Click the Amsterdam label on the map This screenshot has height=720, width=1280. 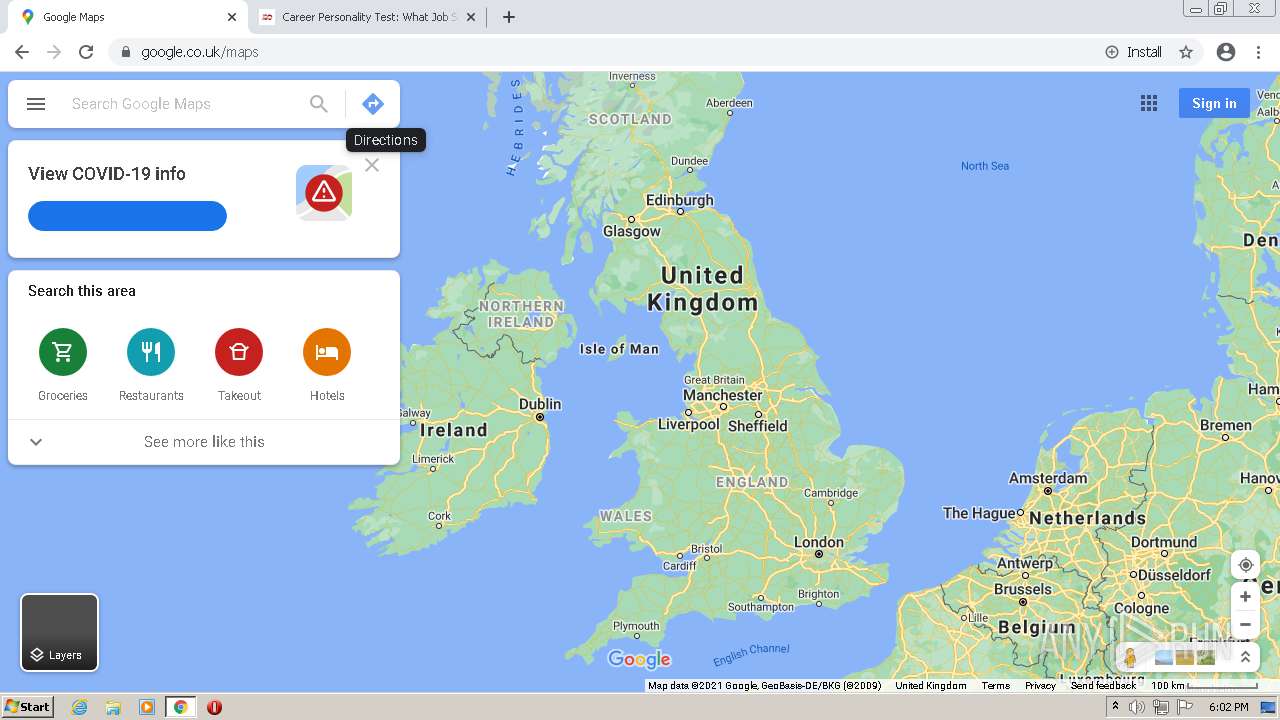pos(1047,478)
